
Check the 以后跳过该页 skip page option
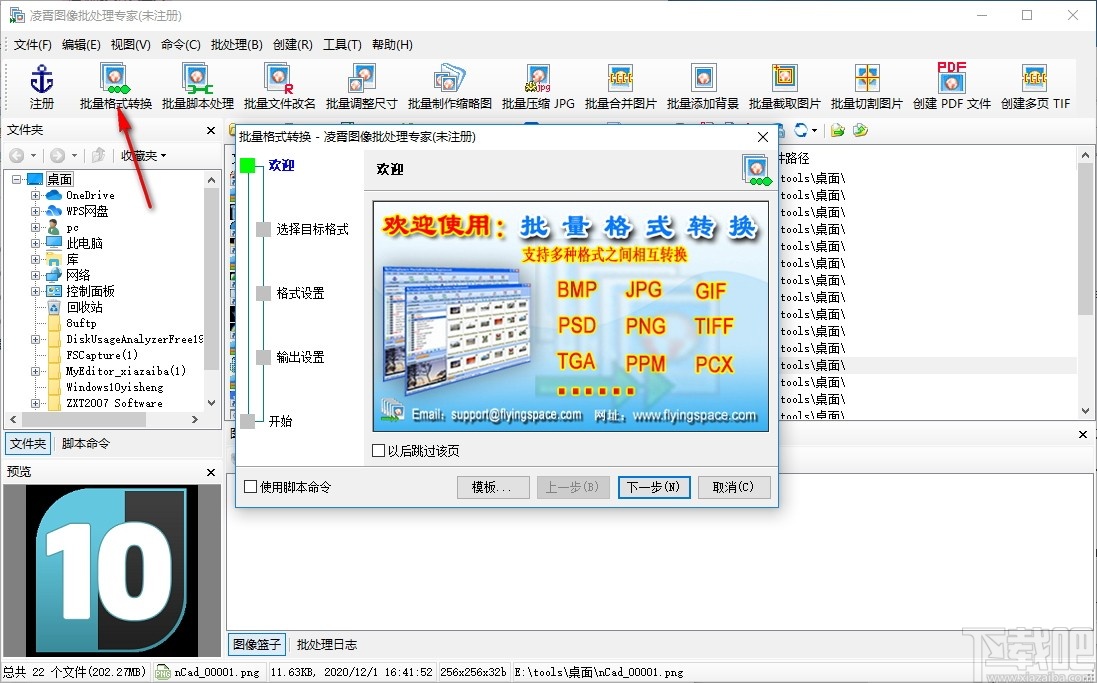[x=380, y=450]
